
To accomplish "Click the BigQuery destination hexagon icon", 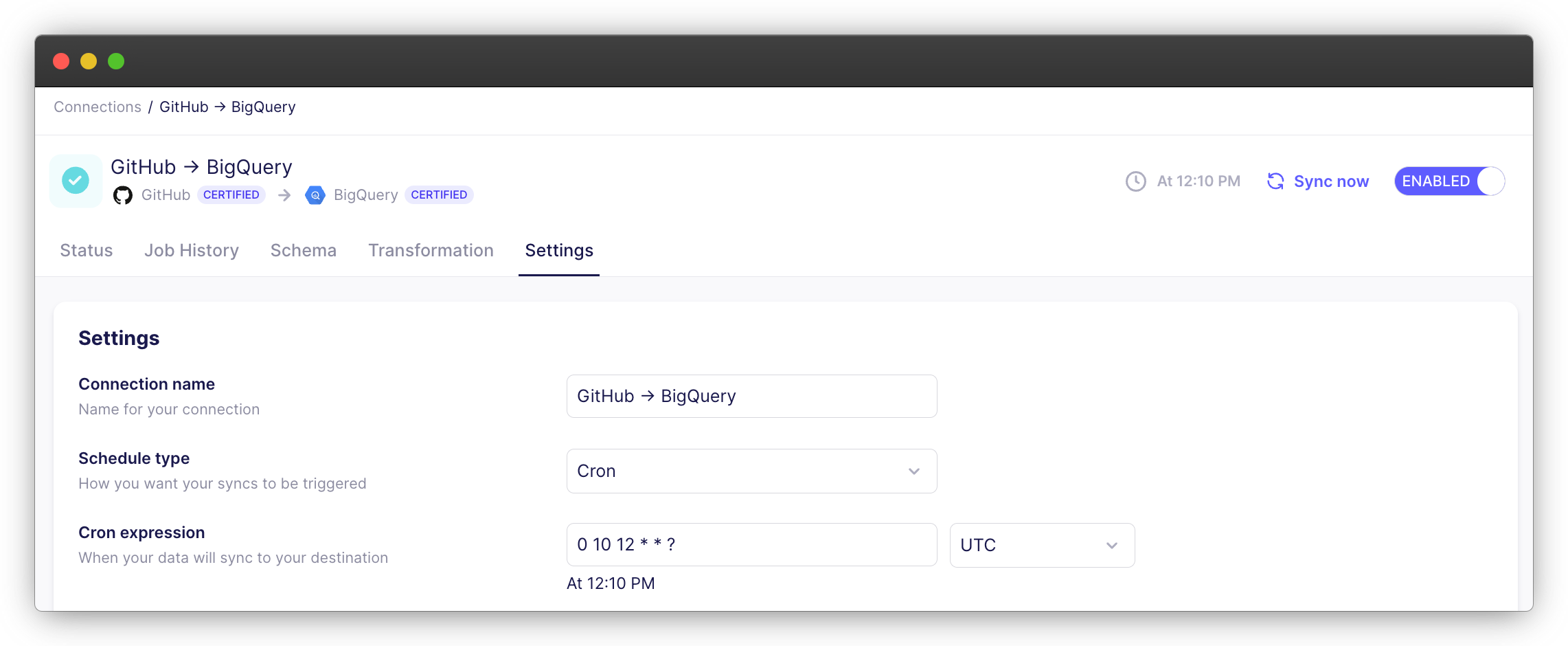I will tap(315, 194).
